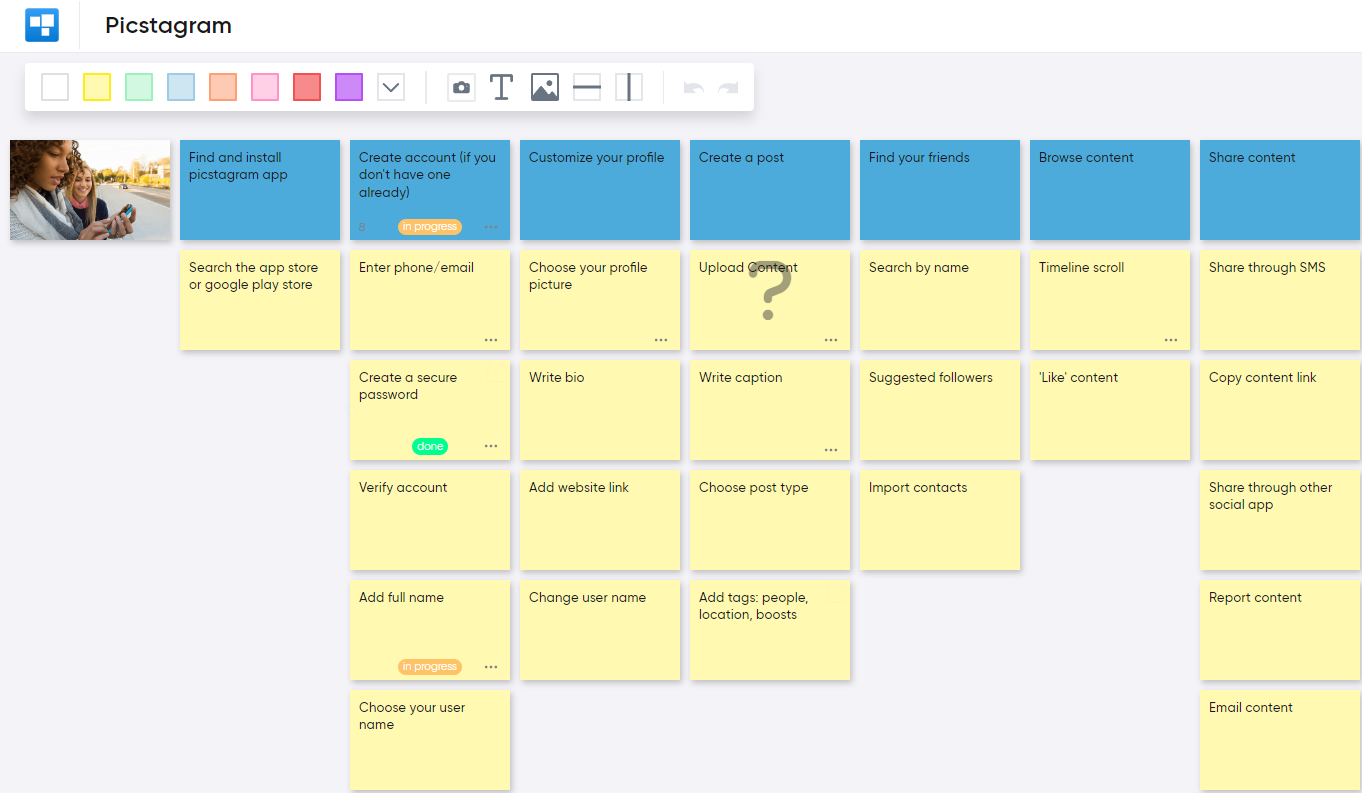This screenshot has width=1362, height=793.
Task: Select 'Search the app store' sticky note
Action: 260,300
